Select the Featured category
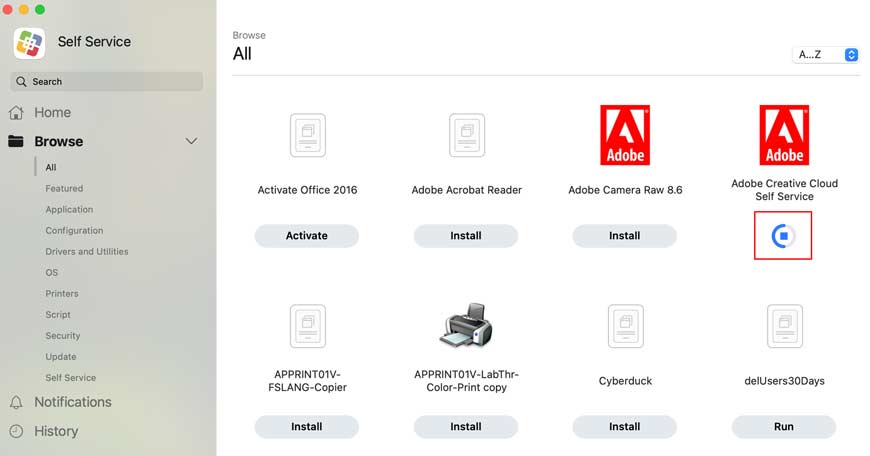The image size is (870, 456). coord(64,189)
